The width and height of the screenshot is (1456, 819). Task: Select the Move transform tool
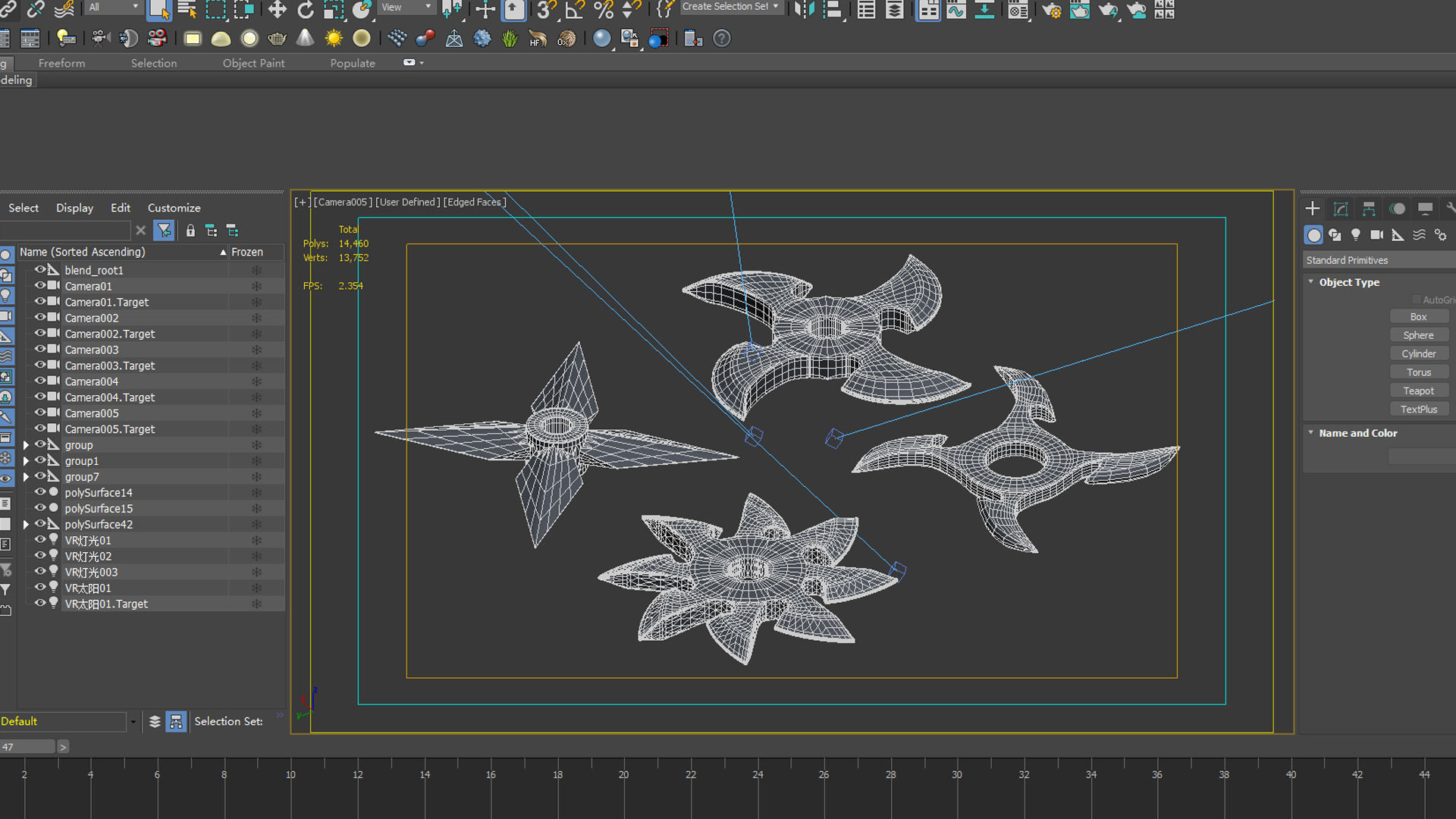278,10
